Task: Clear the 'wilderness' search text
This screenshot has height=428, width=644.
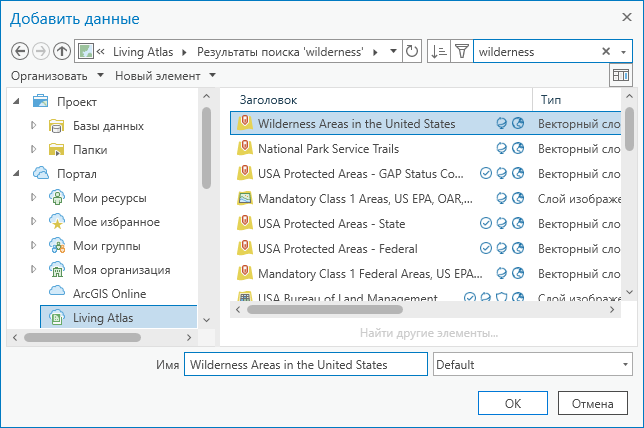Action: coord(606,51)
